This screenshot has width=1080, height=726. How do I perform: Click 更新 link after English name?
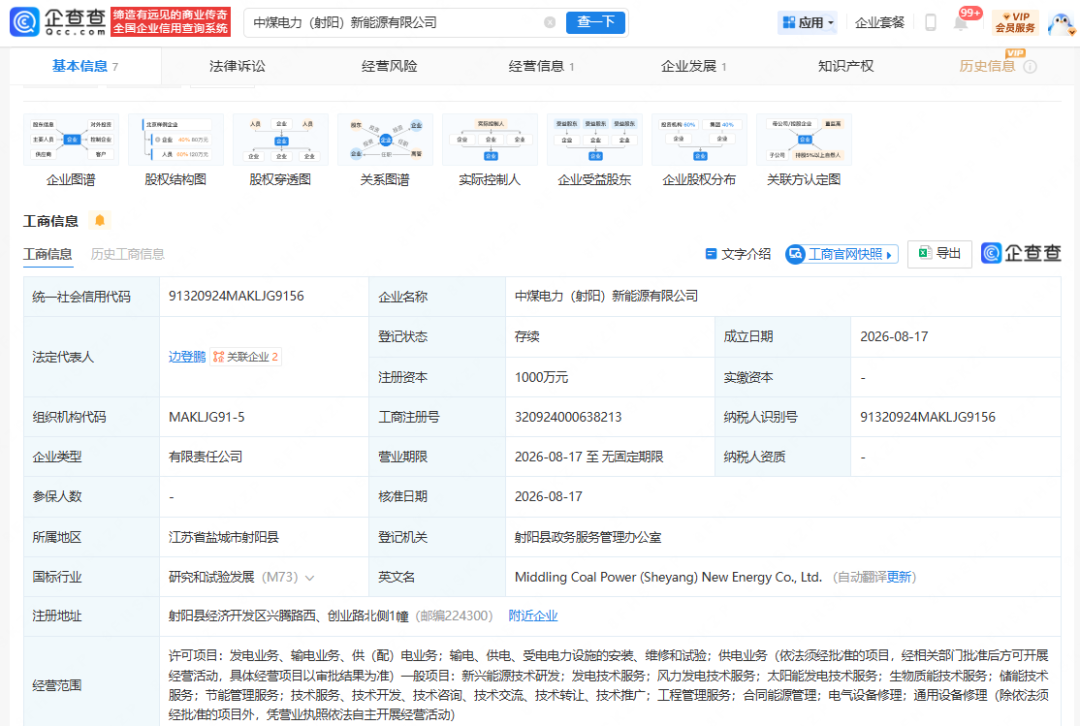899,577
